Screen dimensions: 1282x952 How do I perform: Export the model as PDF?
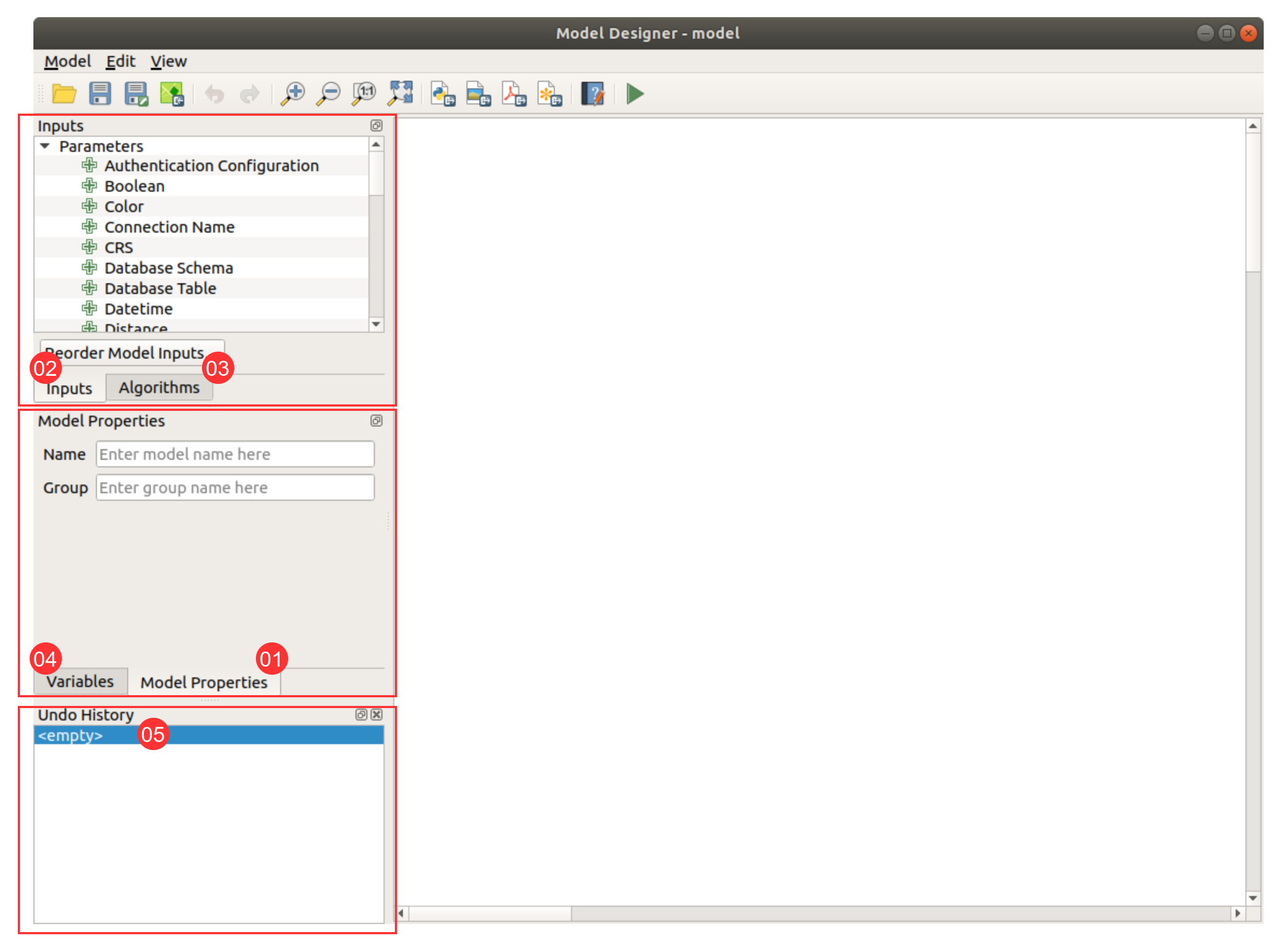[x=513, y=94]
